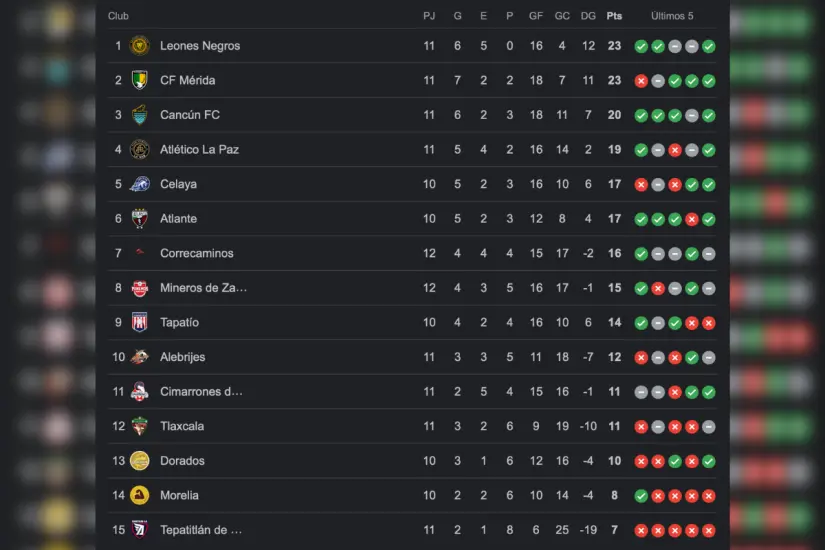Click the Pts column header

614,16
